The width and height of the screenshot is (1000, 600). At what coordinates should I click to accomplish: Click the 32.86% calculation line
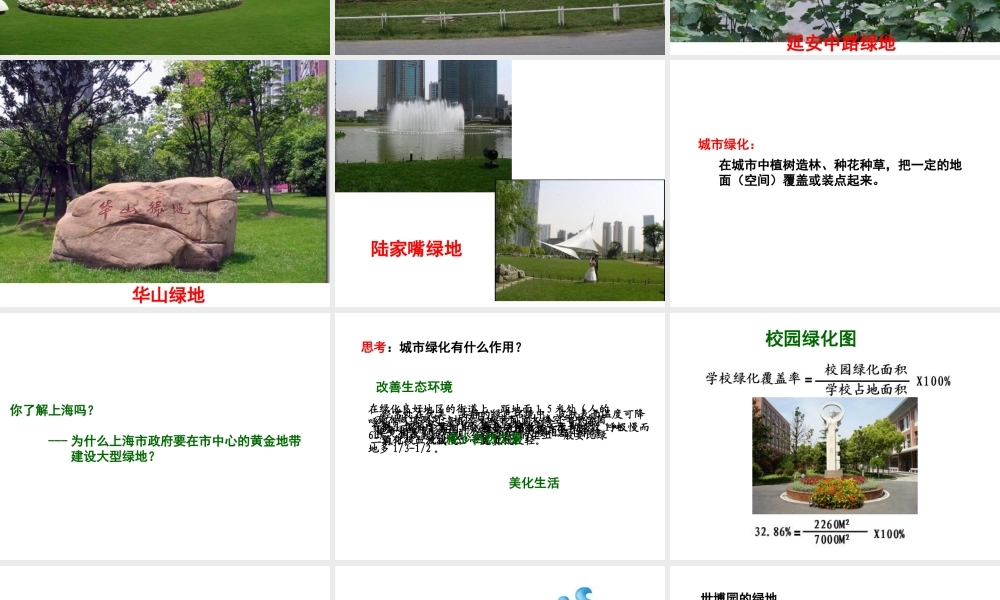click(830, 532)
